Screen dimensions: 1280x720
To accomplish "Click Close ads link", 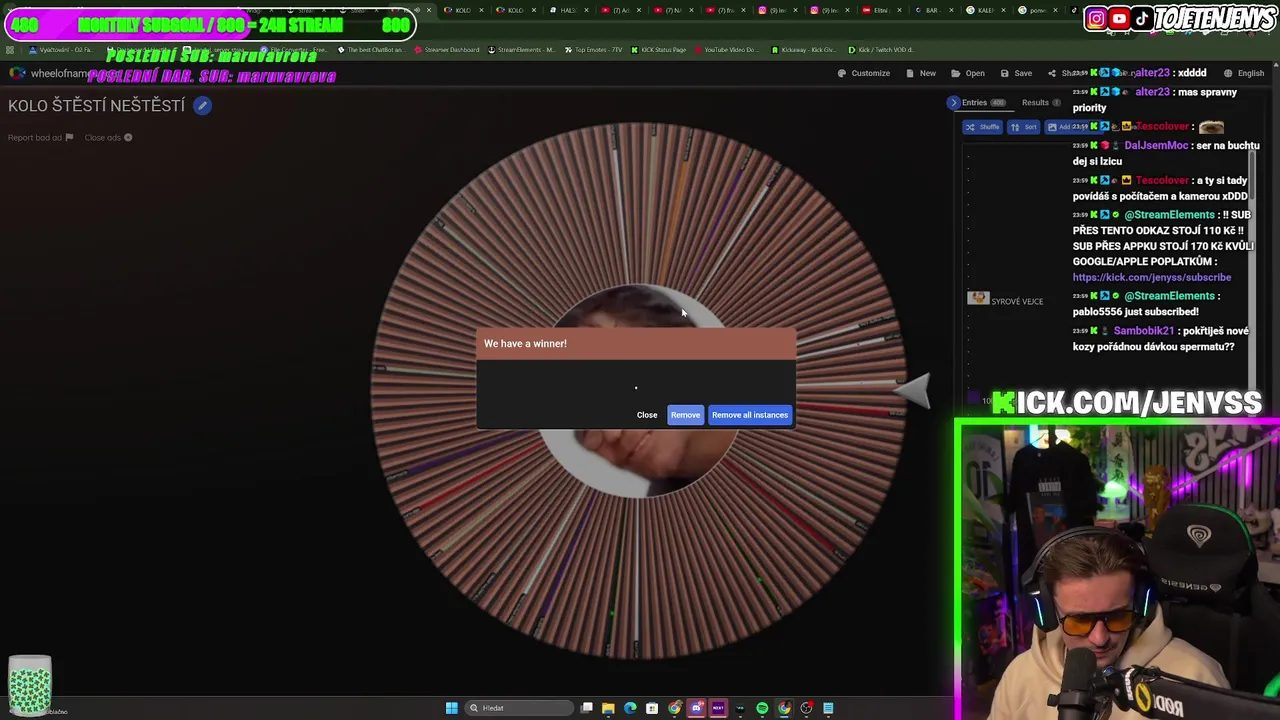I will click(108, 137).
